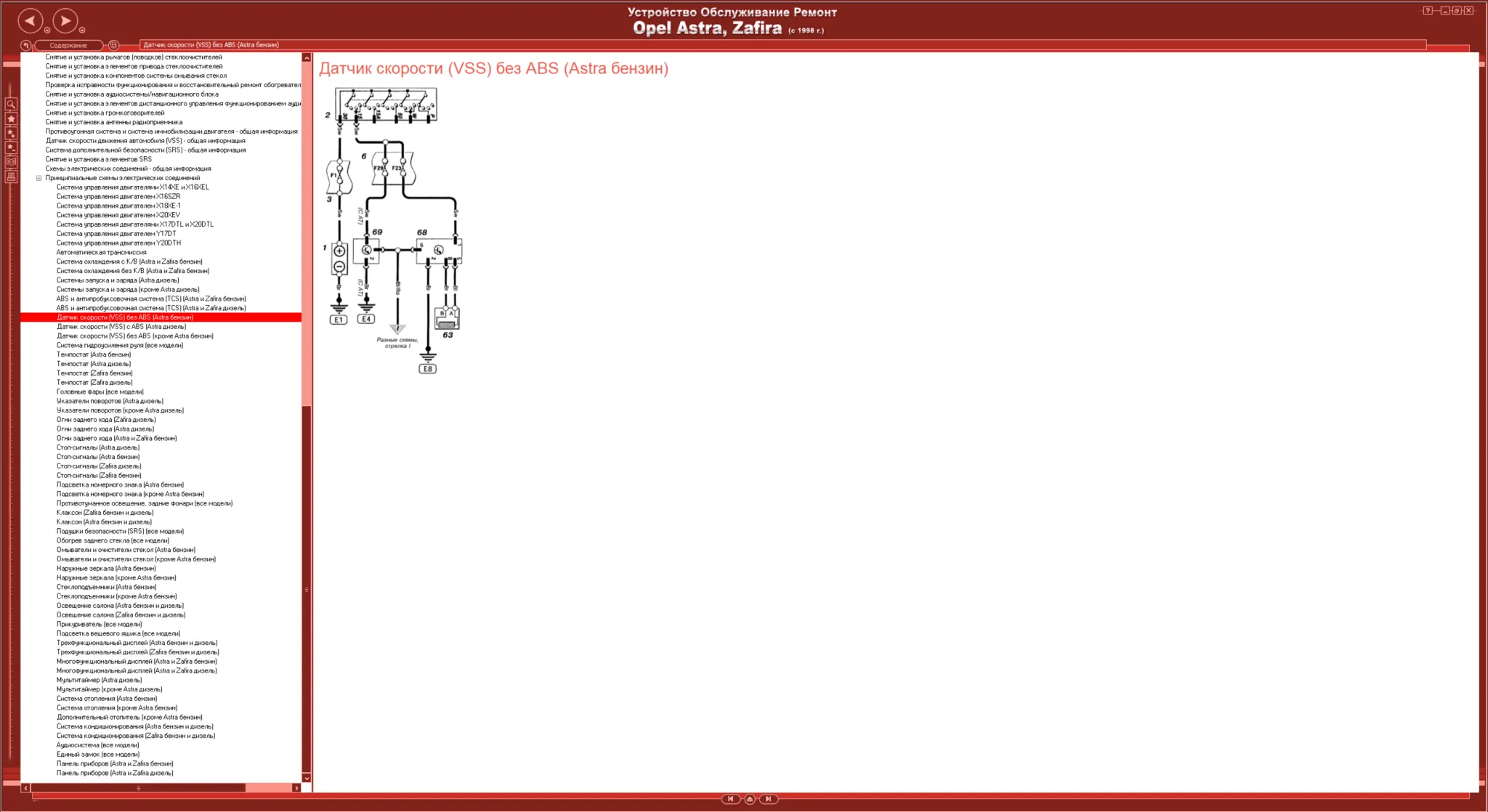
Task: Click the up-level arrow left of Содержание
Action: (x=25, y=45)
